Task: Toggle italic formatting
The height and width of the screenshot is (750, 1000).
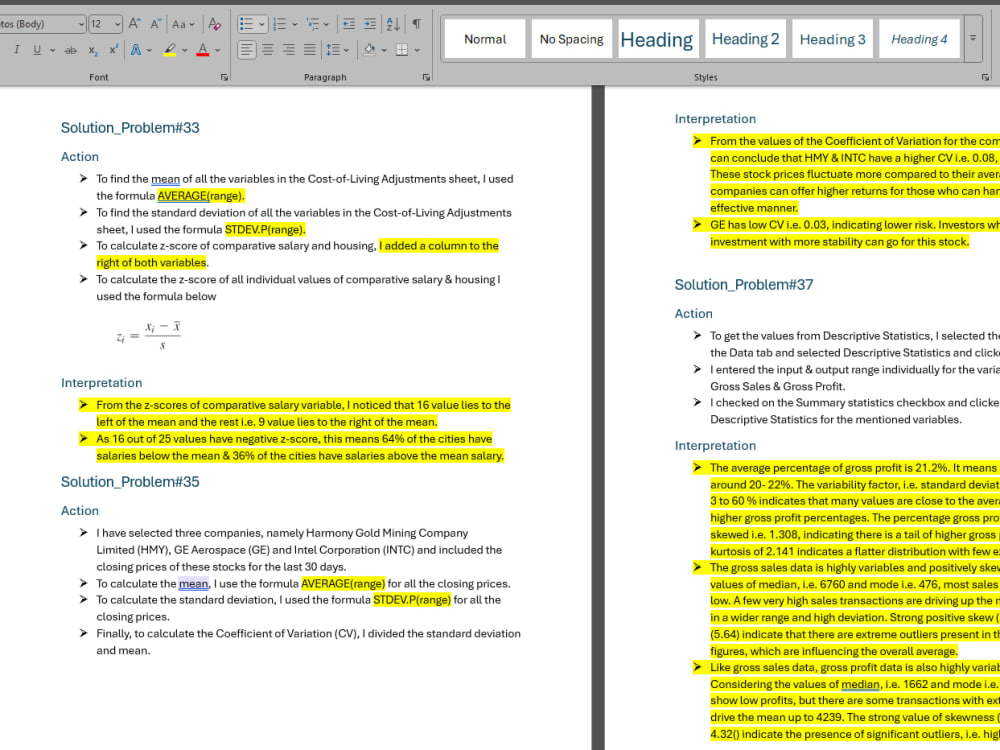Action: click(17, 50)
